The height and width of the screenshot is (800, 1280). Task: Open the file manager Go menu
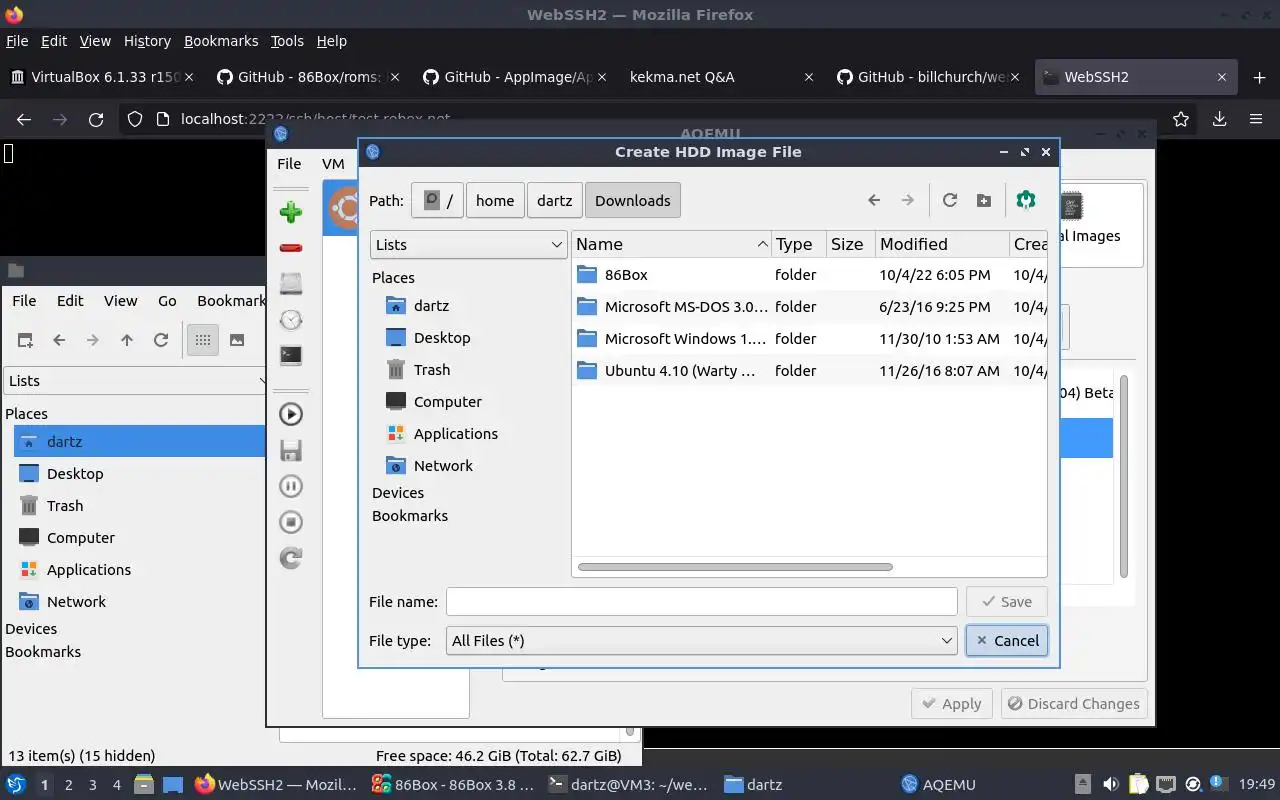pyautogui.click(x=167, y=300)
